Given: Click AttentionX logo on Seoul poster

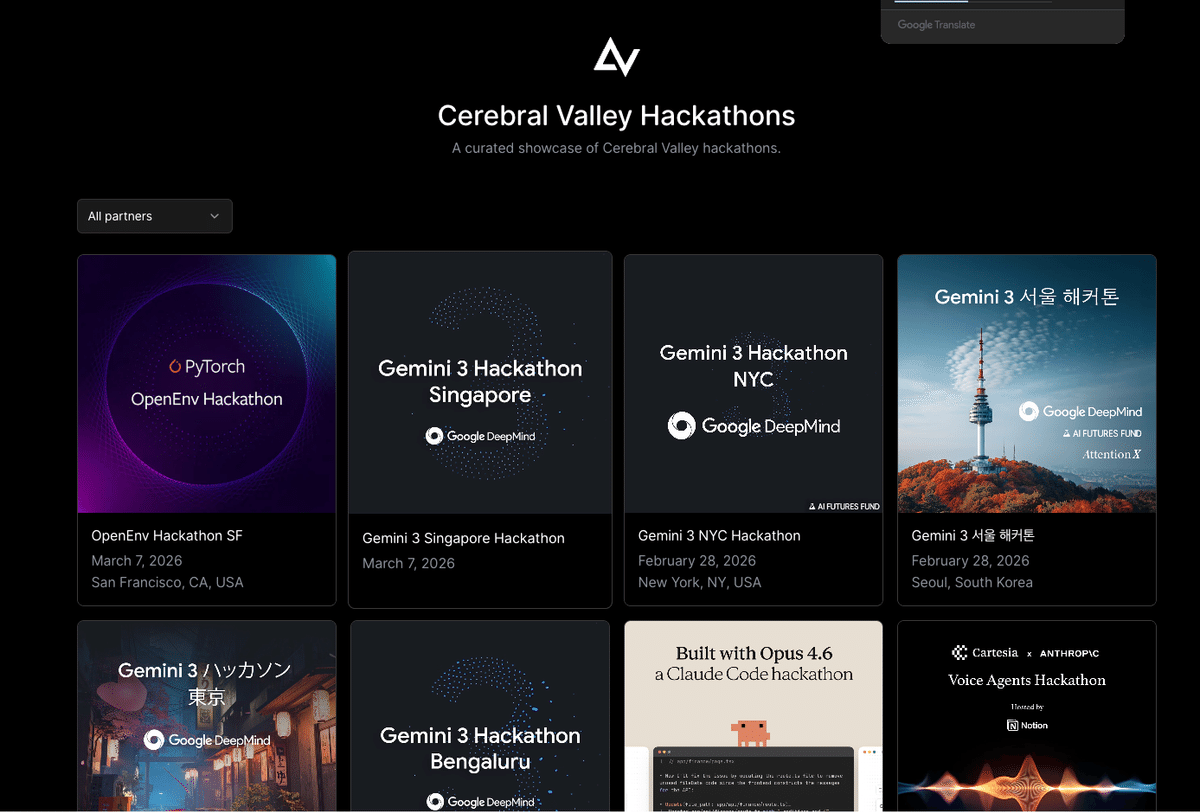Looking at the screenshot, I should pos(1111,454).
